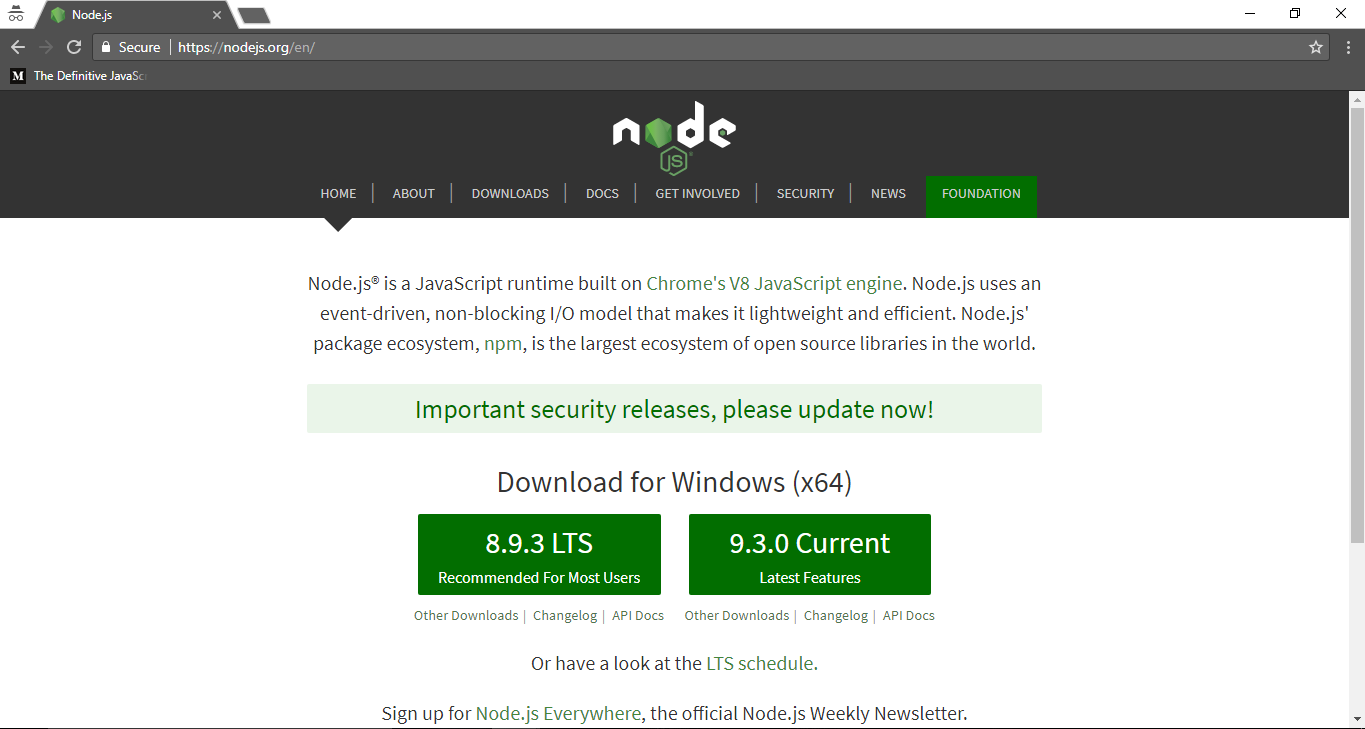The height and width of the screenshot is (729, 1365).
Task: Click the vertical page scrollbar thumb
Action: 1357,326
